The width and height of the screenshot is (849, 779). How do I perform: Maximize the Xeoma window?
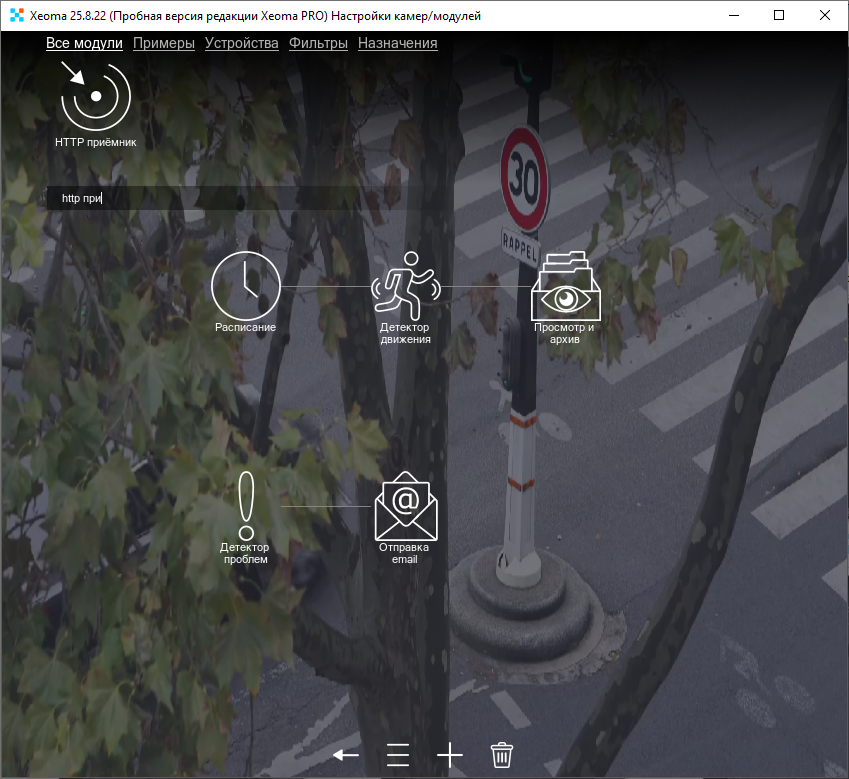(779, 15)
